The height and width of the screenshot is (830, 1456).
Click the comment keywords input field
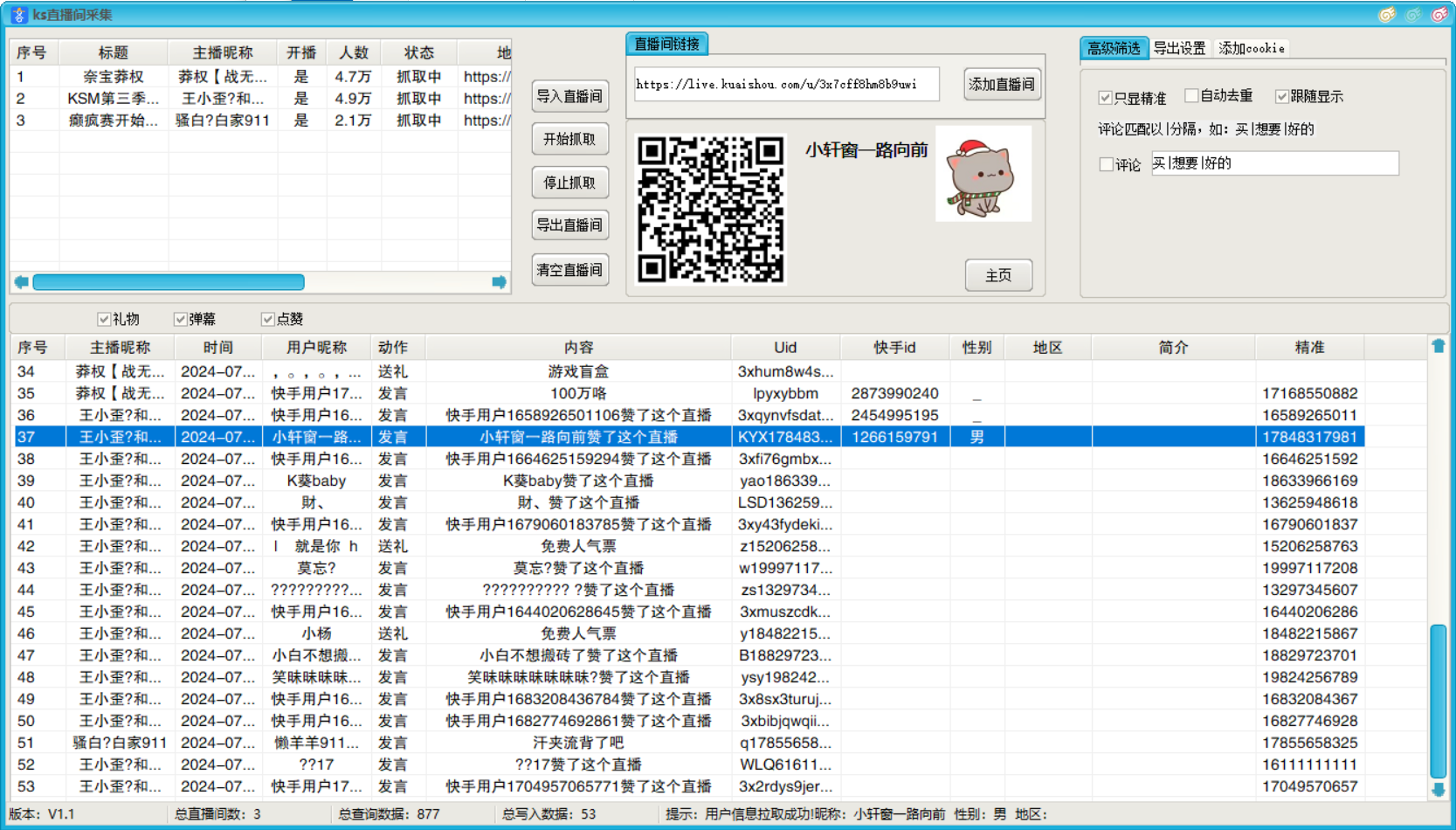pos(1274,163)
